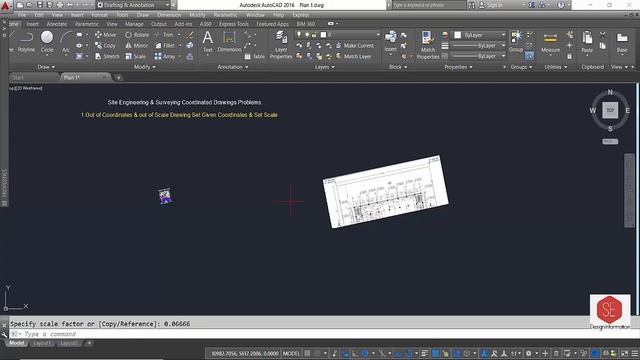Click the Customization menu icon in status bar

(635, 353)
